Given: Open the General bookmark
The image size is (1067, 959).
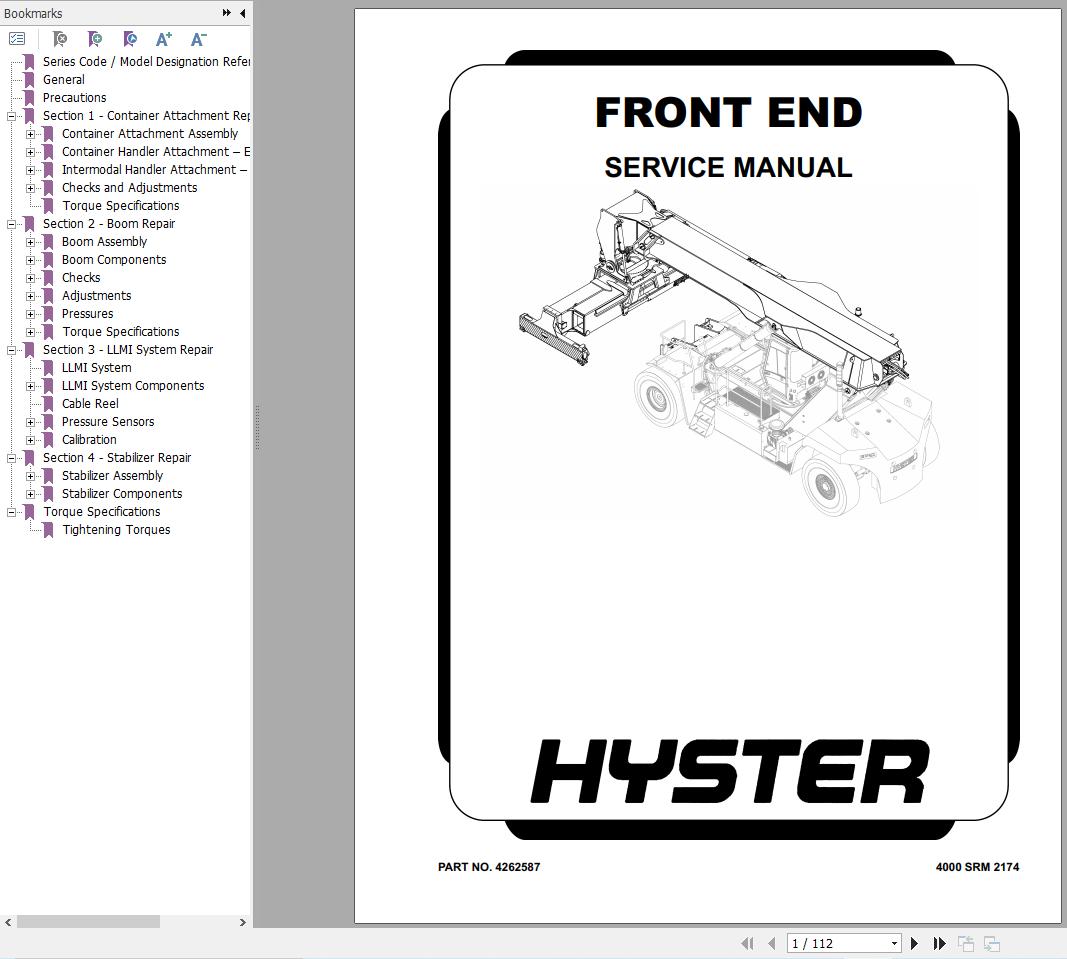Looking at the screenshot, I should tap(63, 80).
